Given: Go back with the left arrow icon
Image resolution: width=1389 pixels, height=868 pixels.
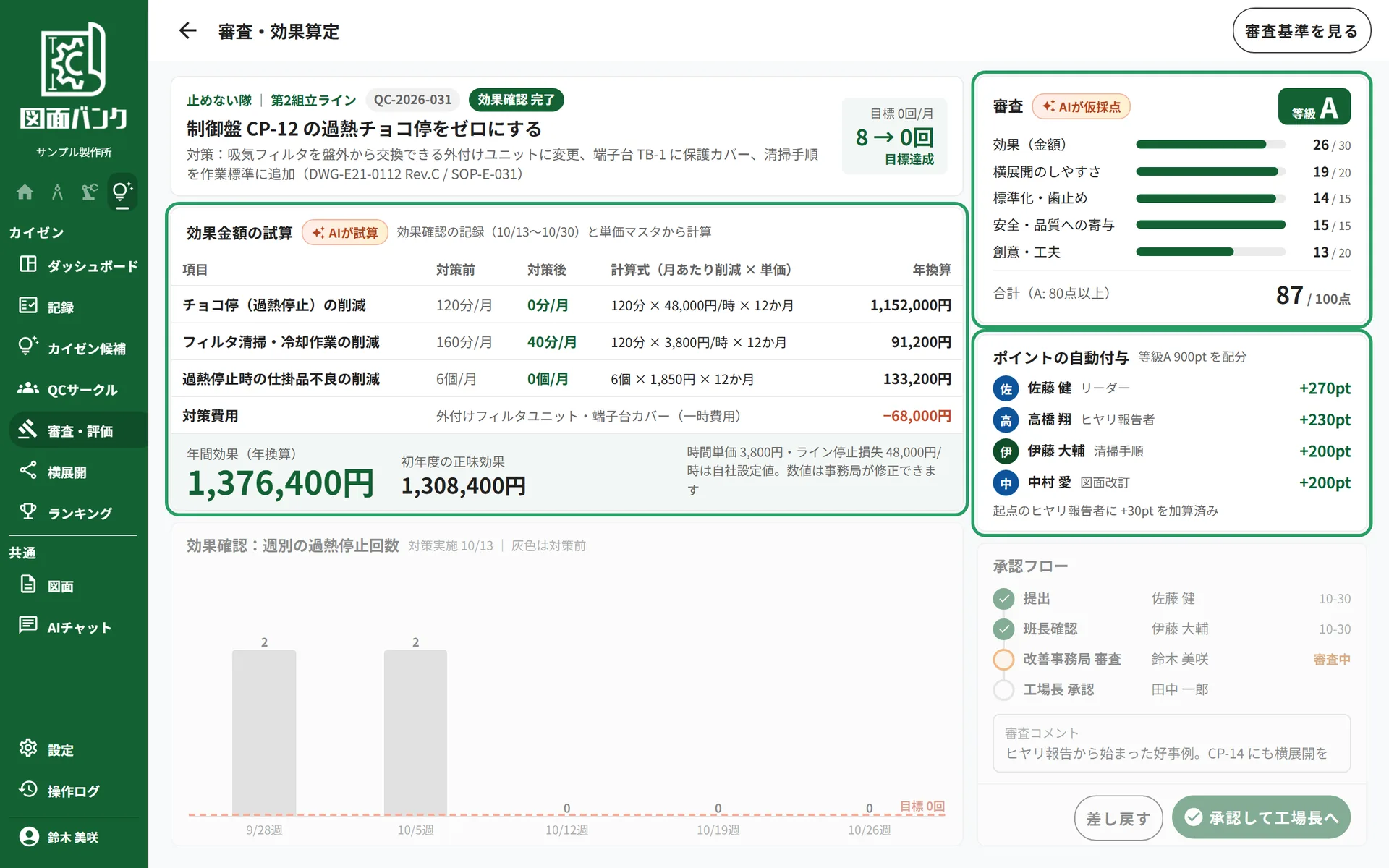Looking at the screenshot, I should click(x=187, y=30).
